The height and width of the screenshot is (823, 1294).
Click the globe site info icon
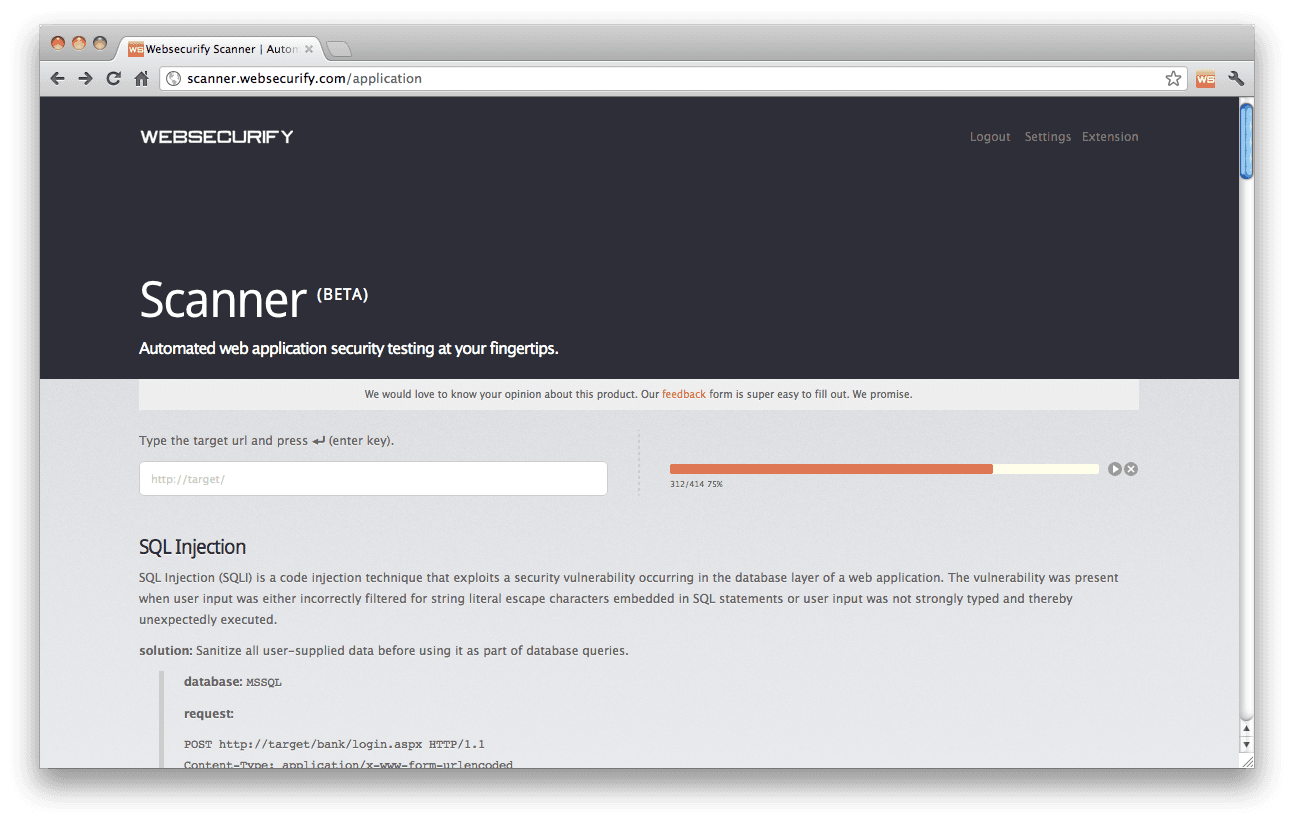(x=174, y=79)
